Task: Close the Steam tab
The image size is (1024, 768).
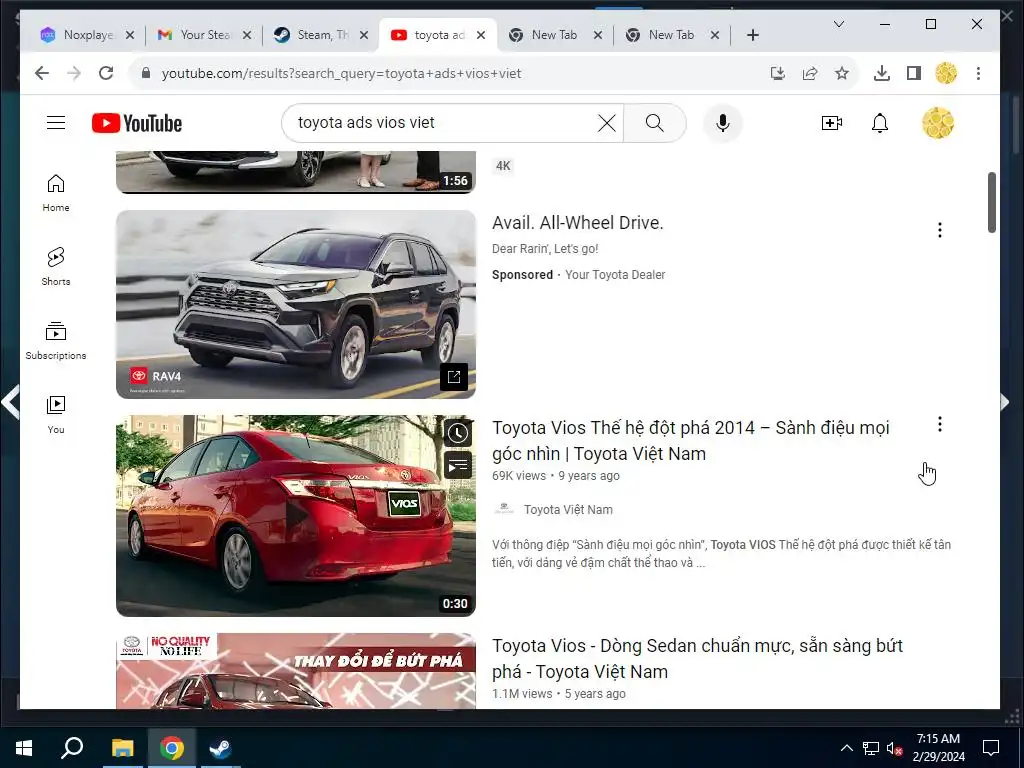Action: (364, 35)
